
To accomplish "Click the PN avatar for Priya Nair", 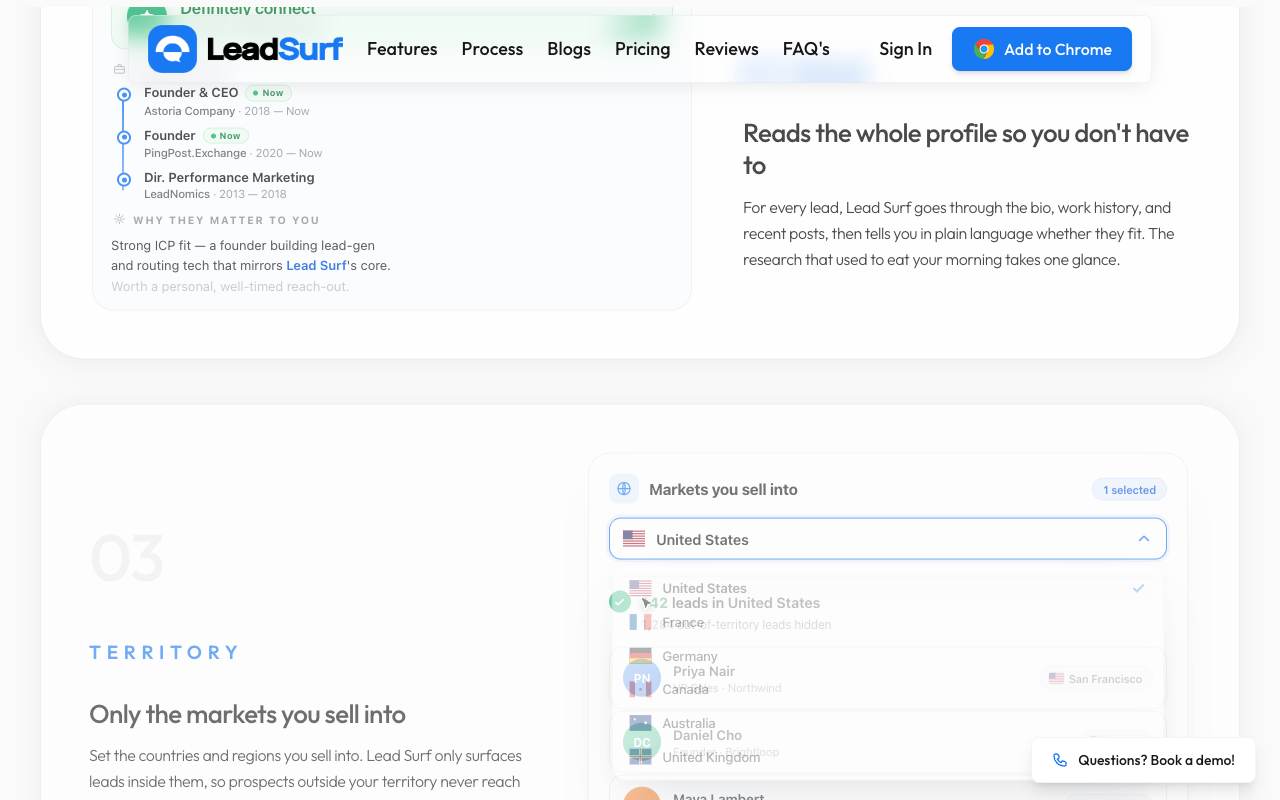I will point(642,678).
